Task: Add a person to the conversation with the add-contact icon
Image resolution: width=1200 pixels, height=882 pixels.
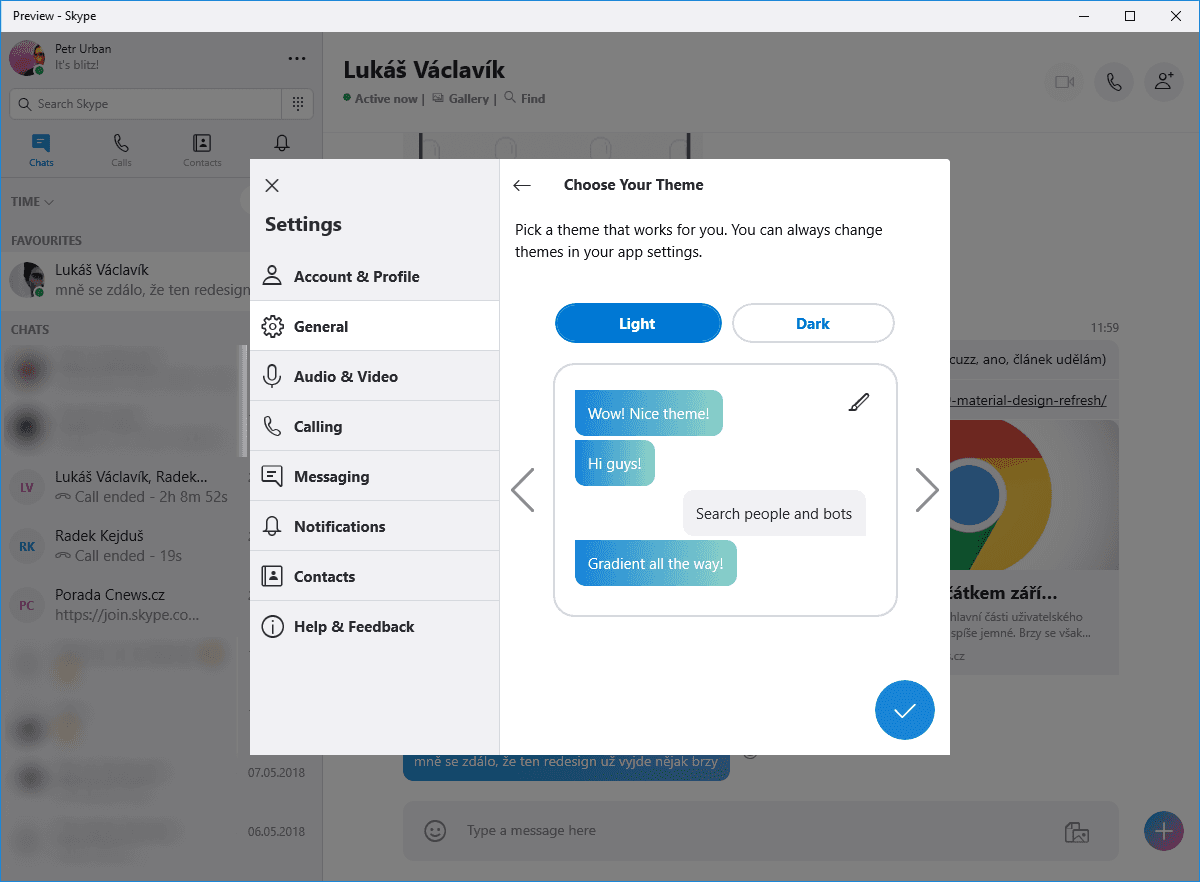Action: (x=1163, y=82)
